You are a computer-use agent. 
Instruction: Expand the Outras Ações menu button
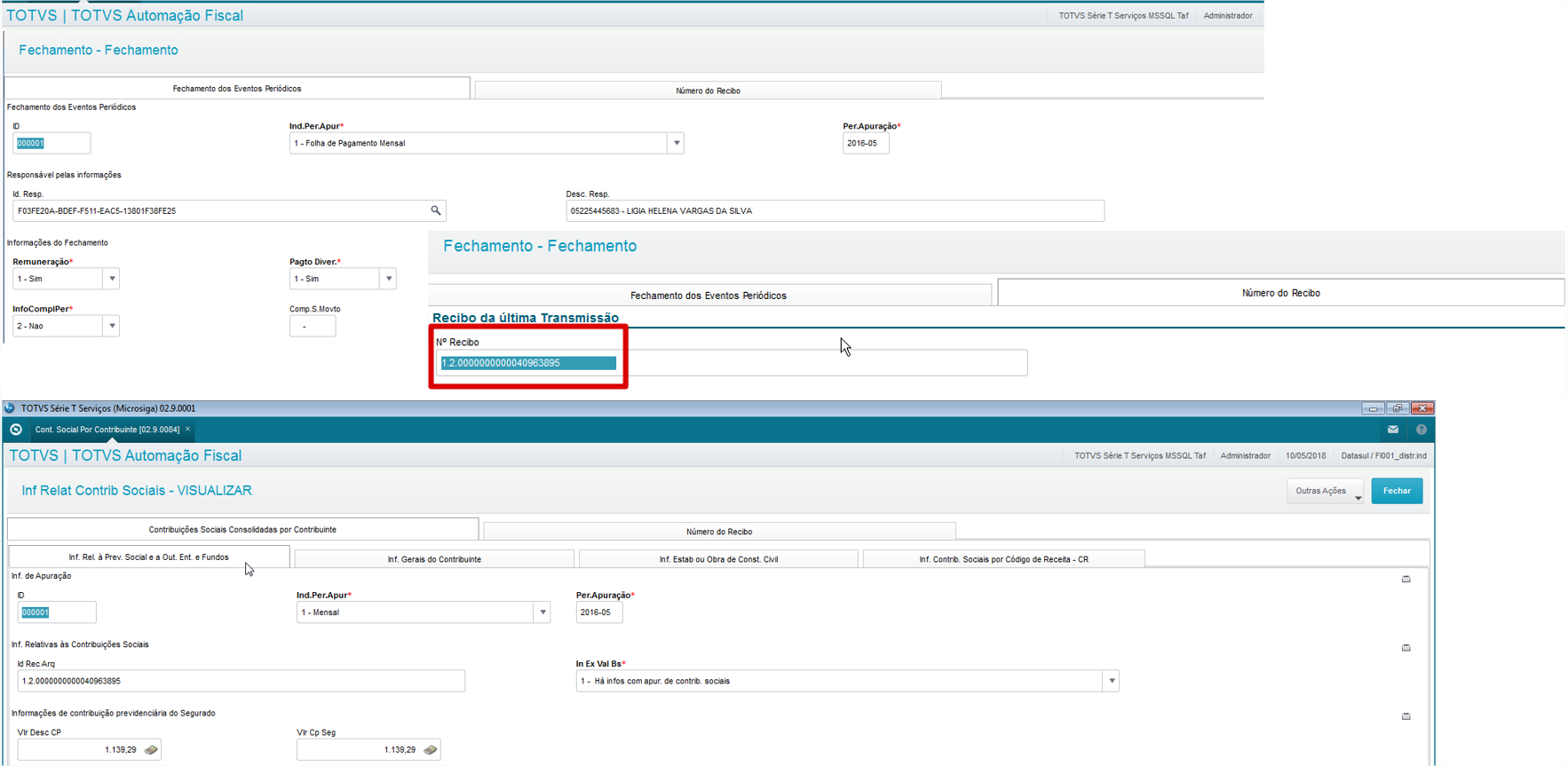(x=1326, y=491)
